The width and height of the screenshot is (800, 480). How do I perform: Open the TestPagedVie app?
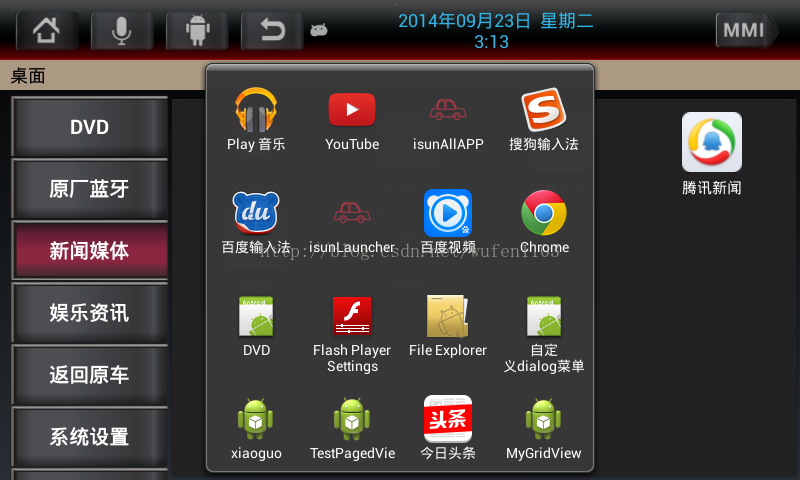(352, 428)
